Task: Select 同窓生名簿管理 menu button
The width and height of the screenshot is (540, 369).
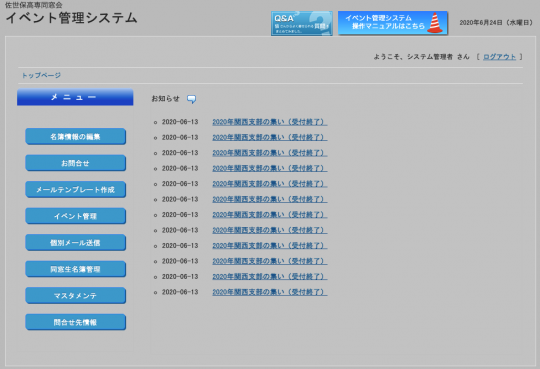Action: tap(75, 269)
